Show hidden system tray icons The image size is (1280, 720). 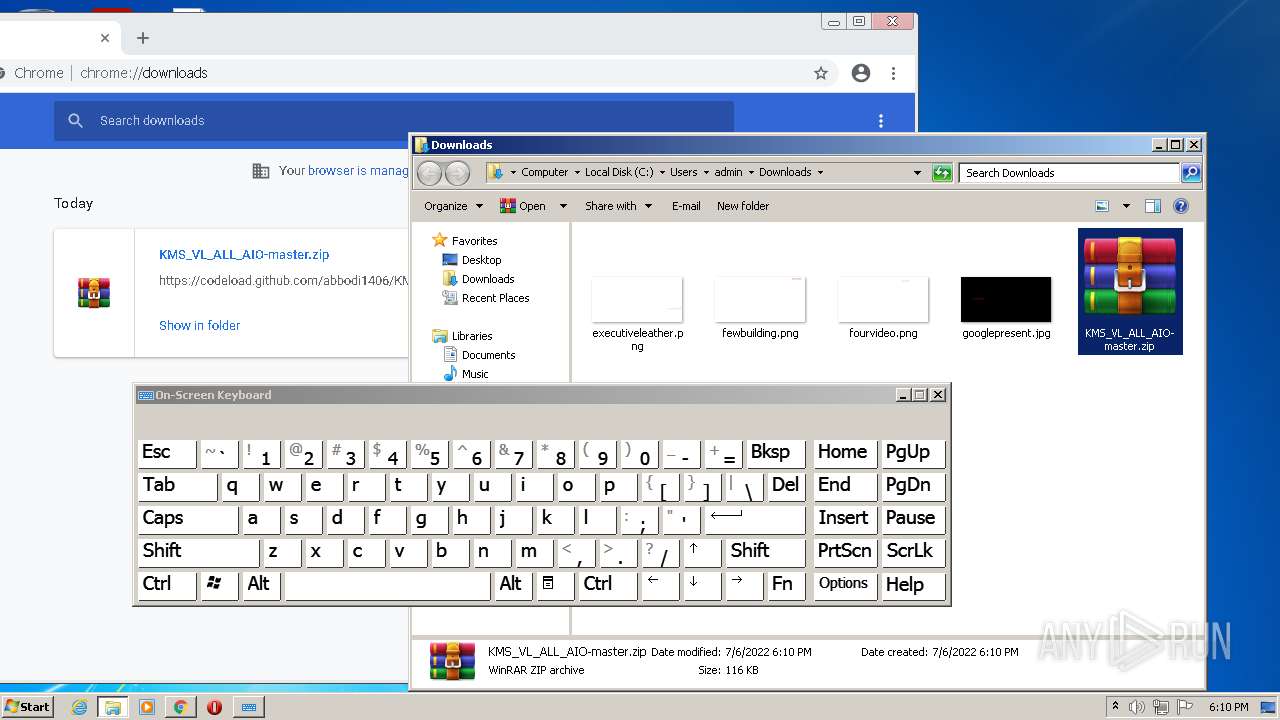coord(1115,707)
